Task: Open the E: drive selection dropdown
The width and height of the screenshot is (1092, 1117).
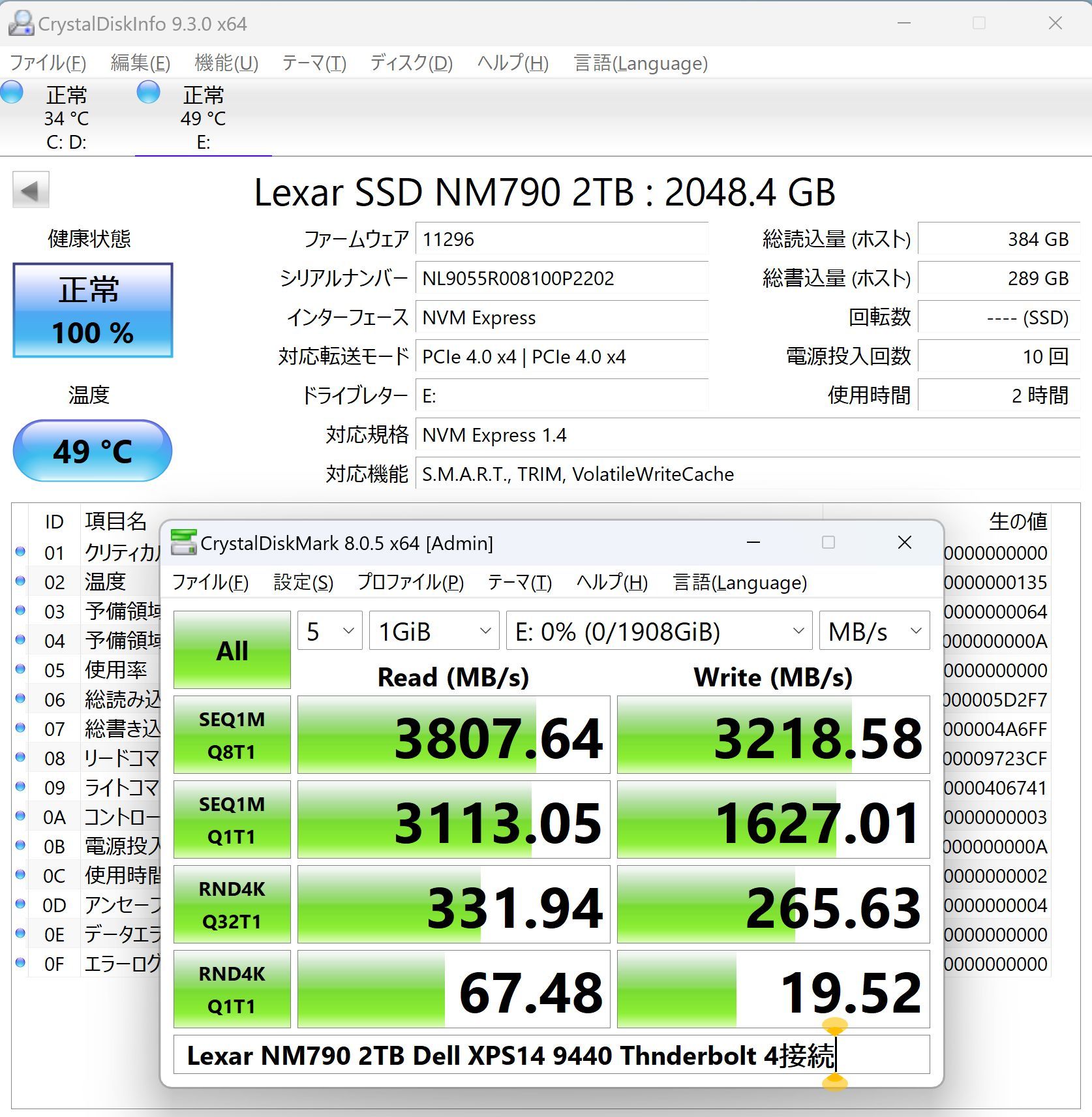Action: point(659,631)
